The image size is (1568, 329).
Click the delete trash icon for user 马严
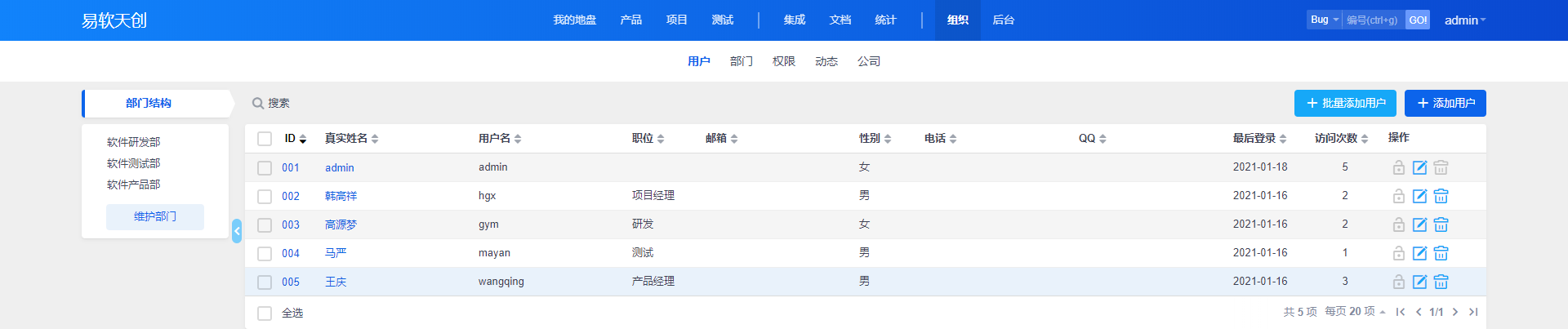click(1441, 253)
